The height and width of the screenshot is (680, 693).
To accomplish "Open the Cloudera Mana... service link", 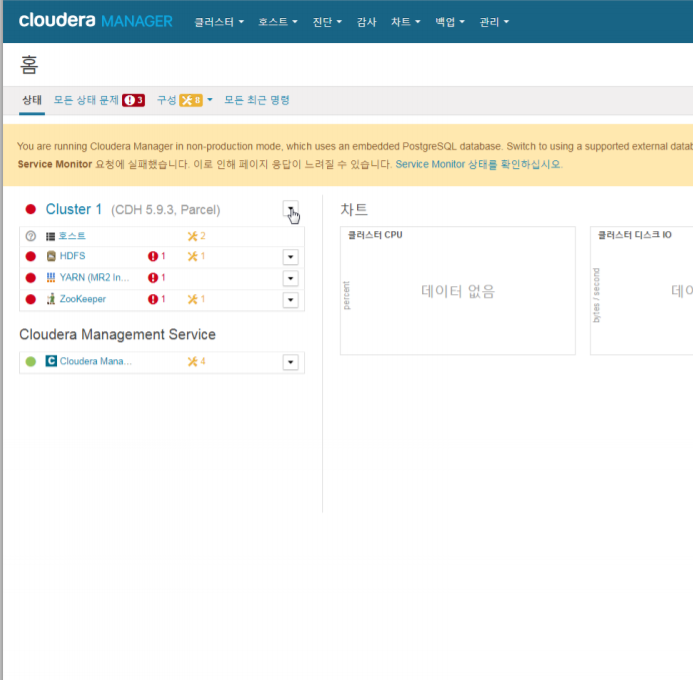I will (x=96, y=361).
